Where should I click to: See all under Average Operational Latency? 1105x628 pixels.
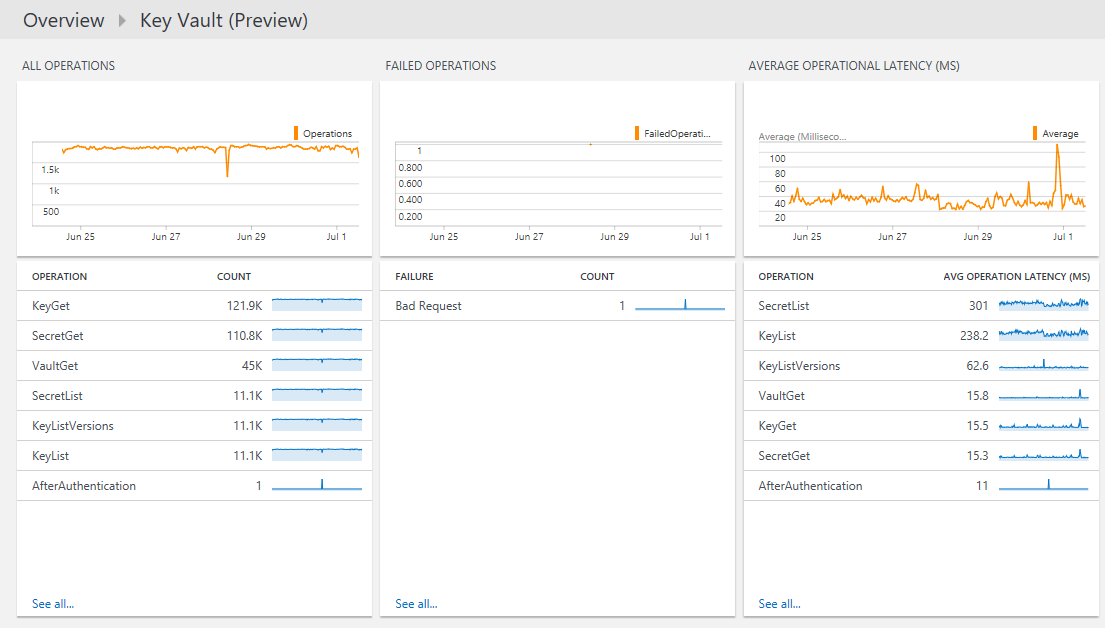[x=779, y=604]
